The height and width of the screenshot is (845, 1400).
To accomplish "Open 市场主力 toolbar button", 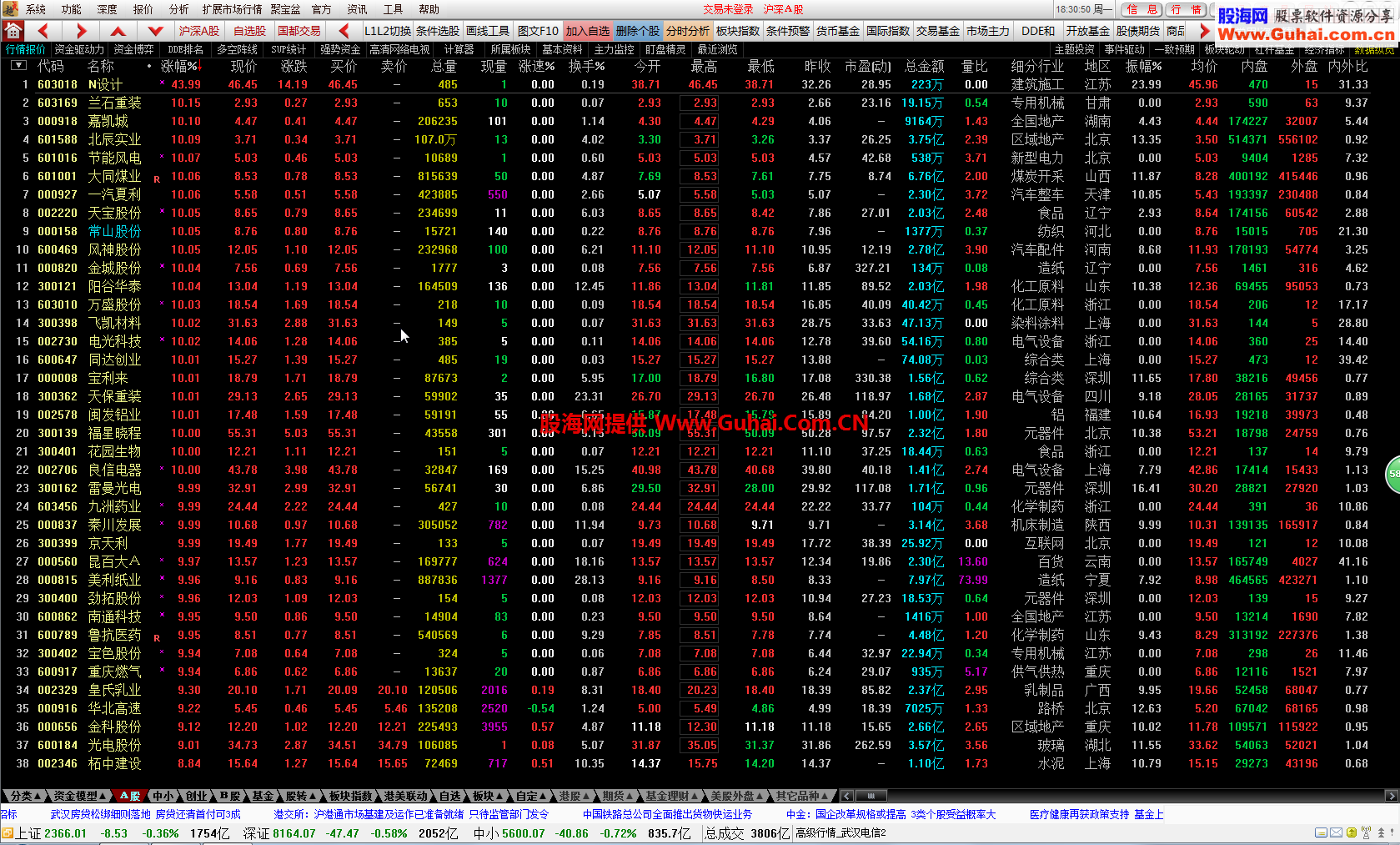I will pyautogui.click(x=988, y=31).
